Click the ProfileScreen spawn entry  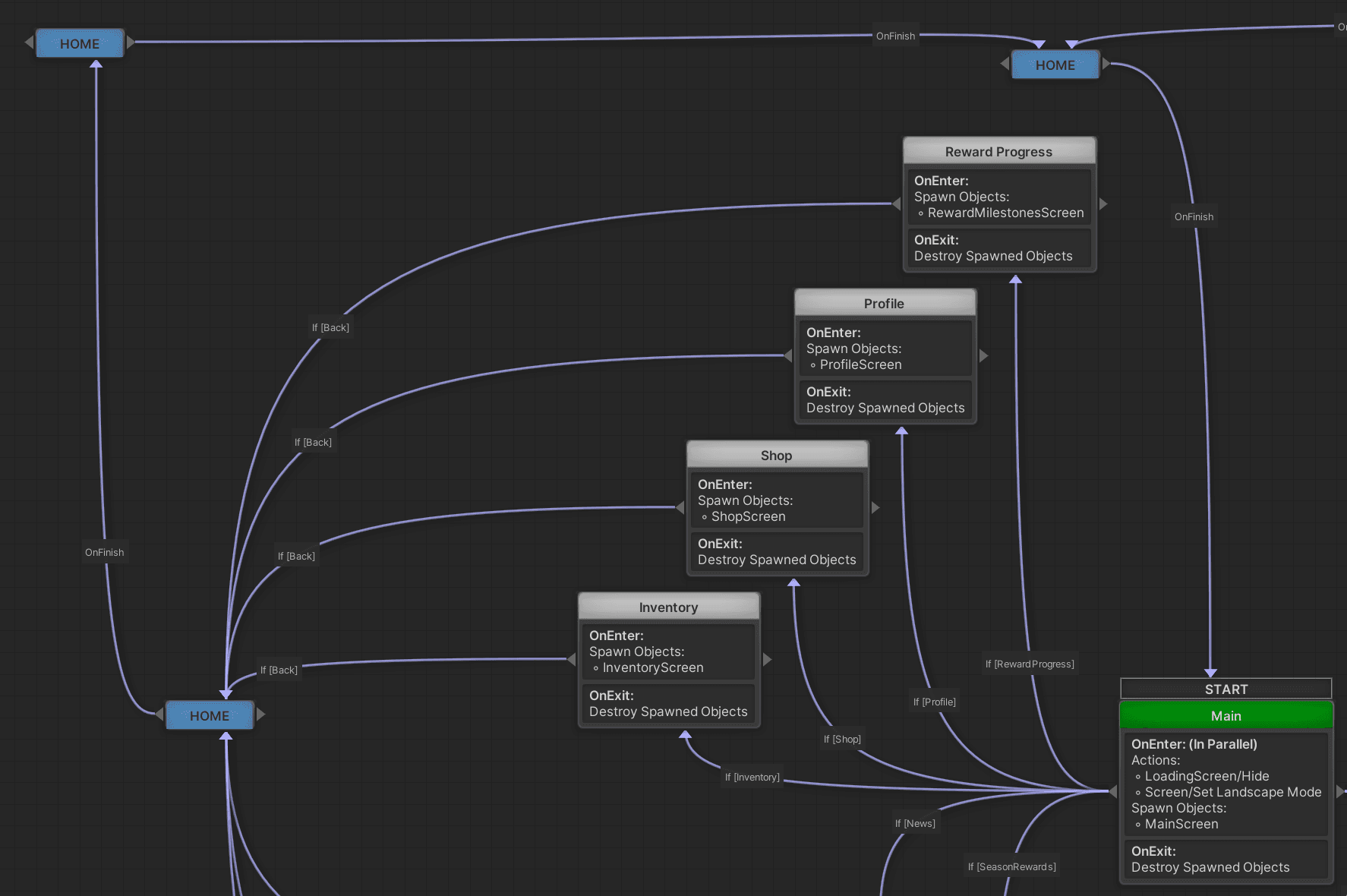856,364
